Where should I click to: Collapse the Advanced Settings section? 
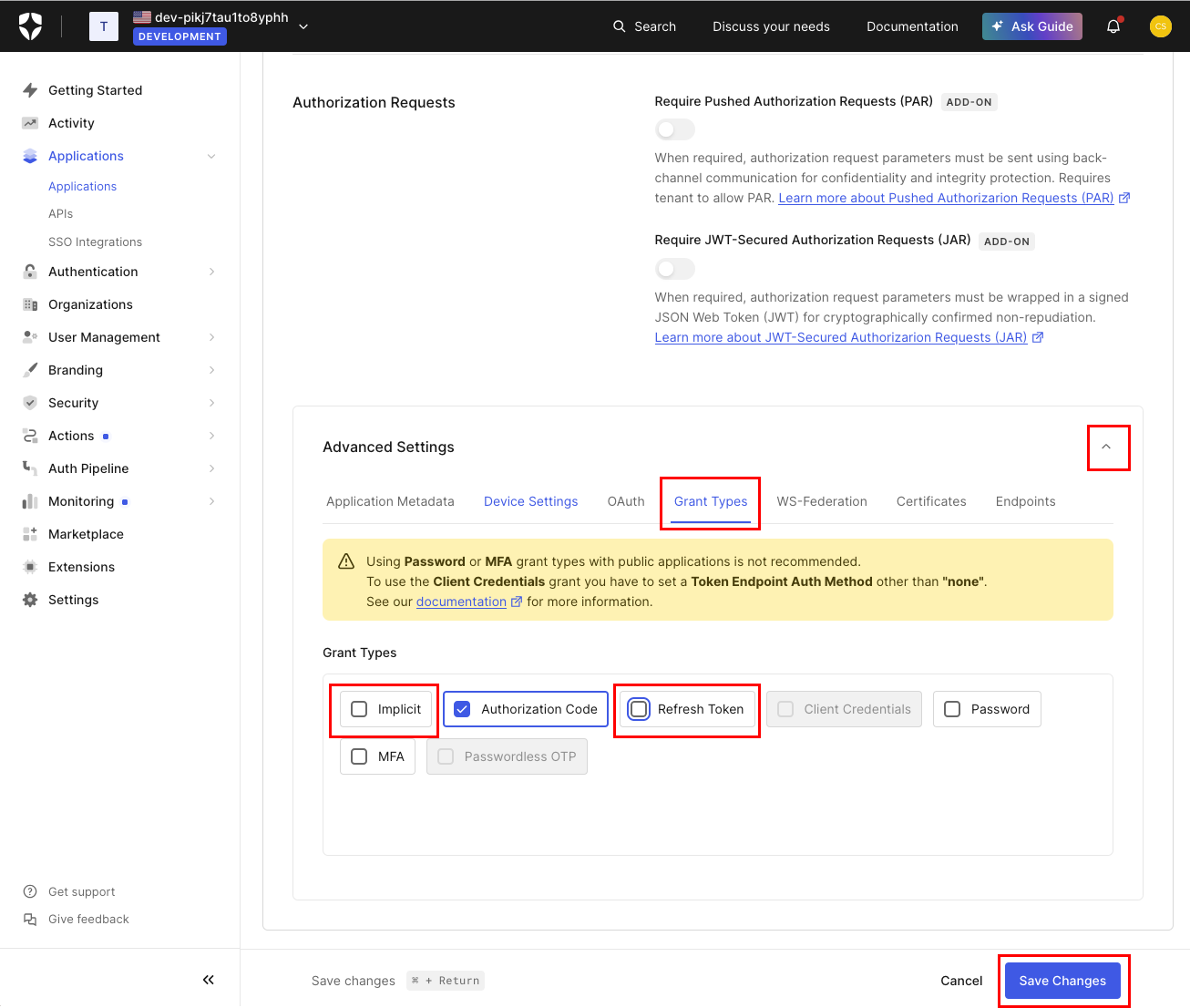click(x=1106, y=447)
